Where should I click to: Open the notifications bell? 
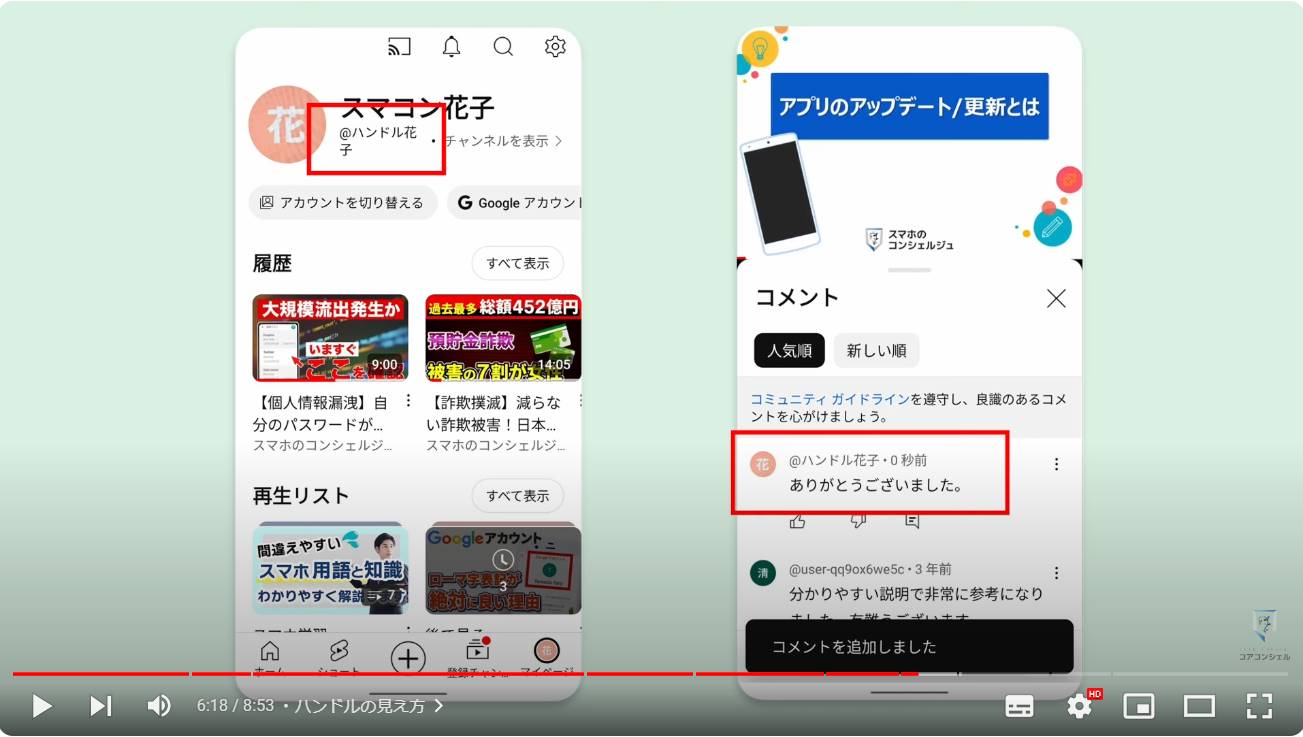(451, 47)
